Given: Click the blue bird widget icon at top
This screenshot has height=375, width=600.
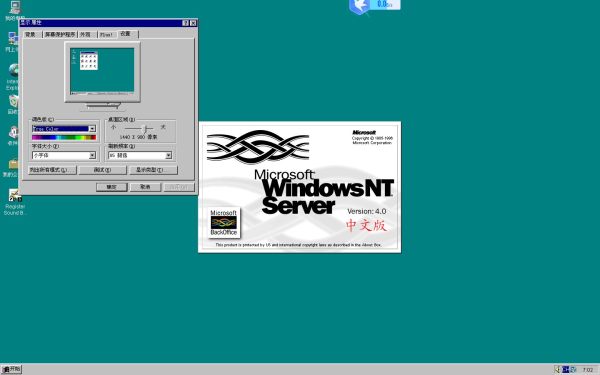Looking at the screenshot, I should [x=359, y=7].
